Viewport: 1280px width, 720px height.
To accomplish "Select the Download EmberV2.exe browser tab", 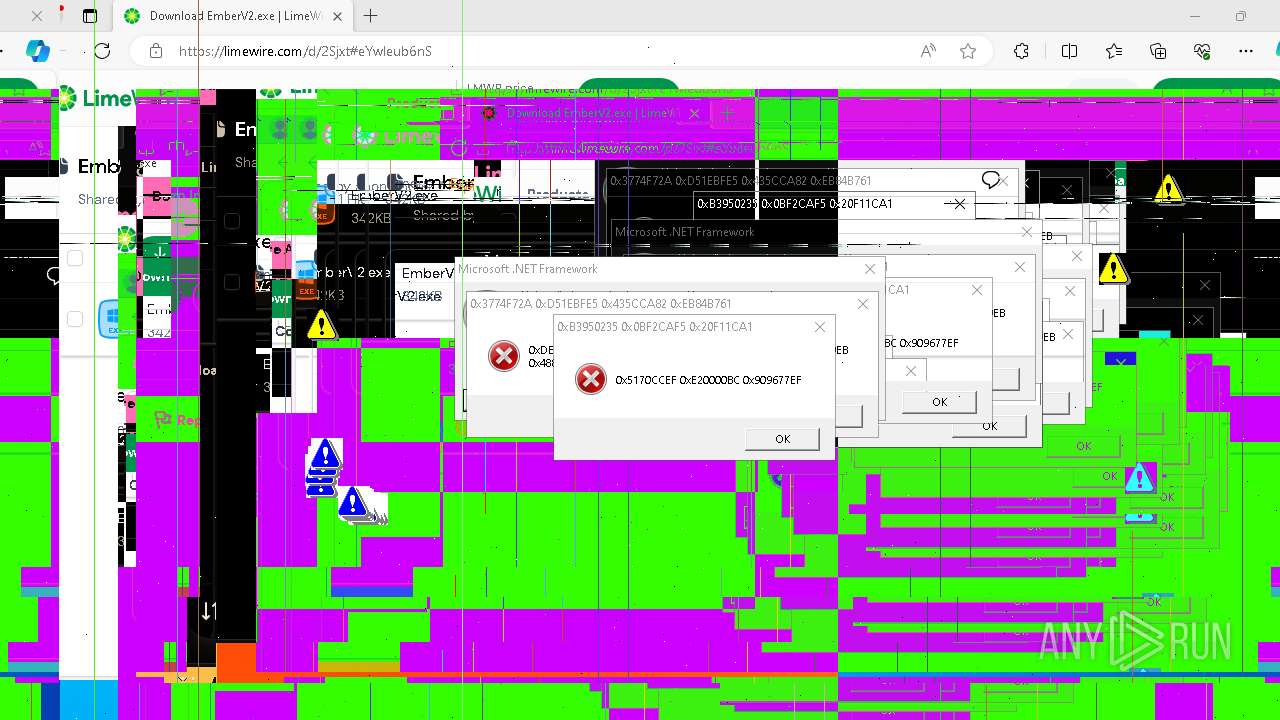I will tap(234, 16).
